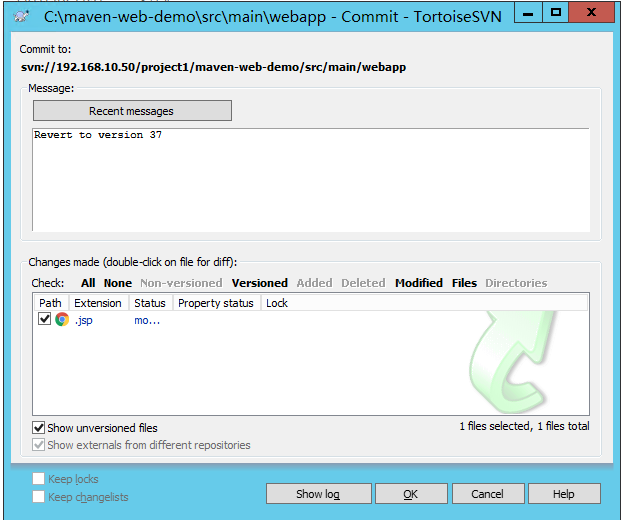621x520 pixels.
Task: Select None in Check filters
Action: click(x=118, y=283)
